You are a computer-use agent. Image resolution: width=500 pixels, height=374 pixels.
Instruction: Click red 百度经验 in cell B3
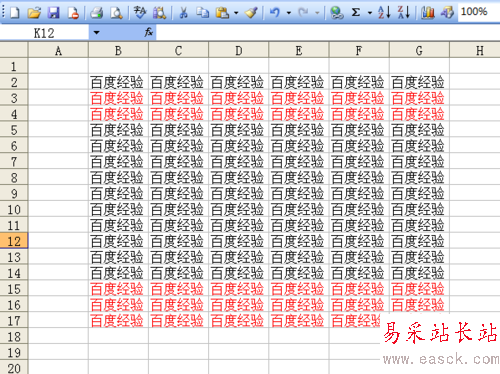pyautogui.click(x=117, y=98)
